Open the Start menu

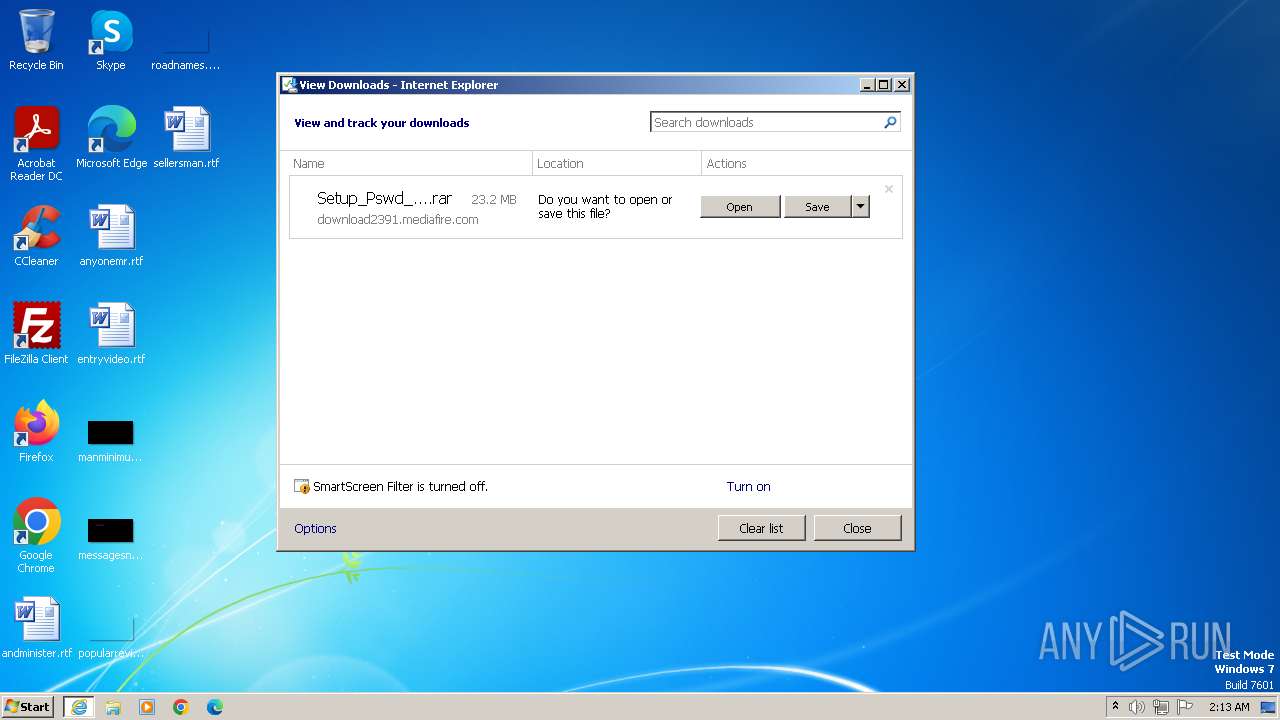27,707
